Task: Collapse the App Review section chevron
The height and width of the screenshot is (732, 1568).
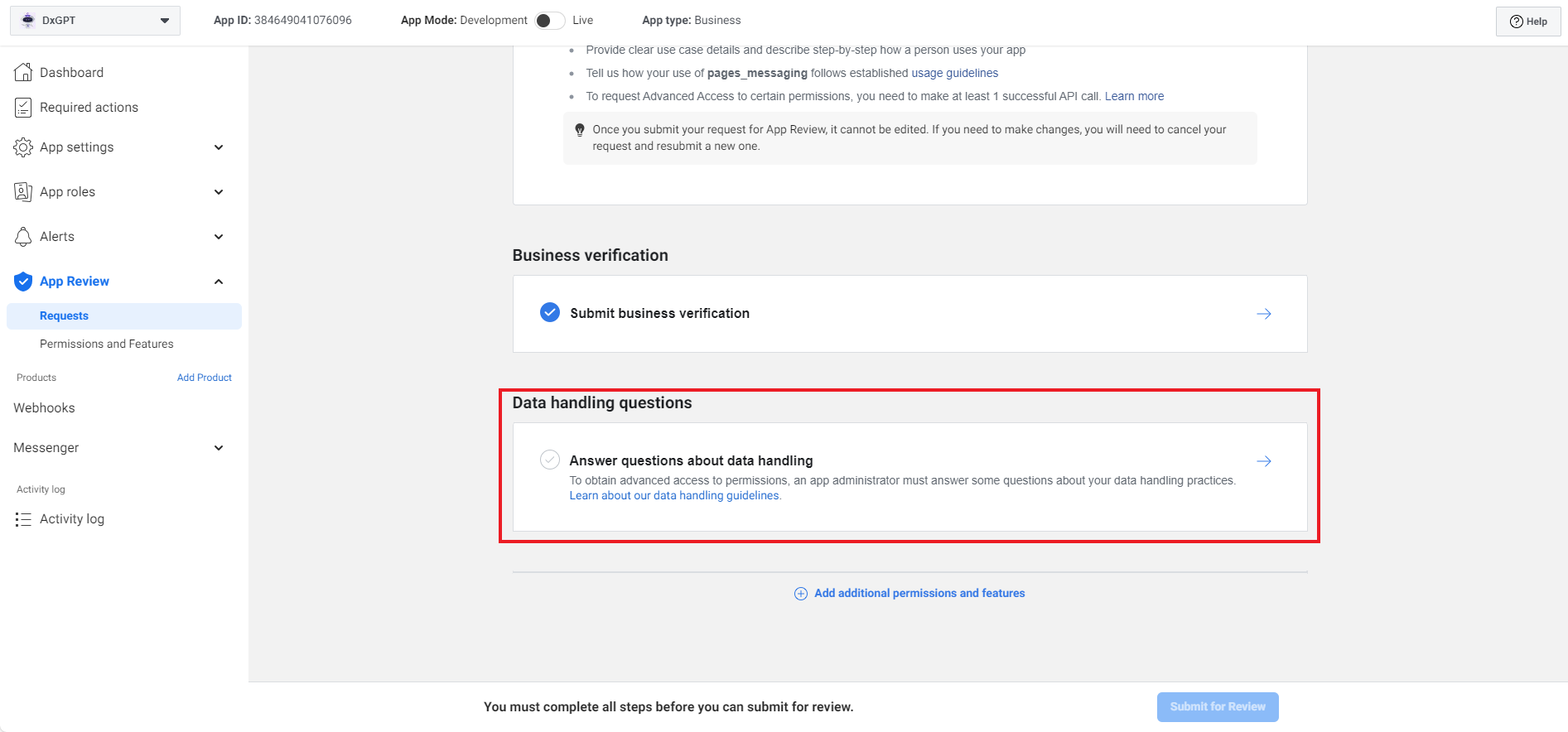Action: tap(219, 282)
